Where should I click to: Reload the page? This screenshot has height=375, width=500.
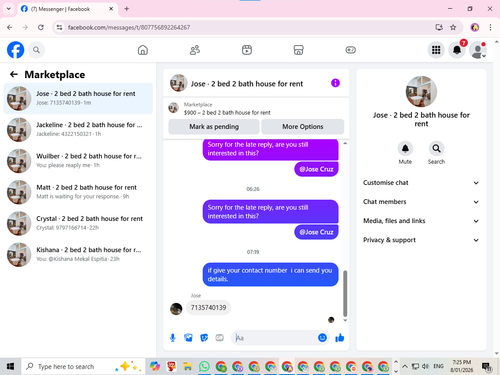(41, 27)
